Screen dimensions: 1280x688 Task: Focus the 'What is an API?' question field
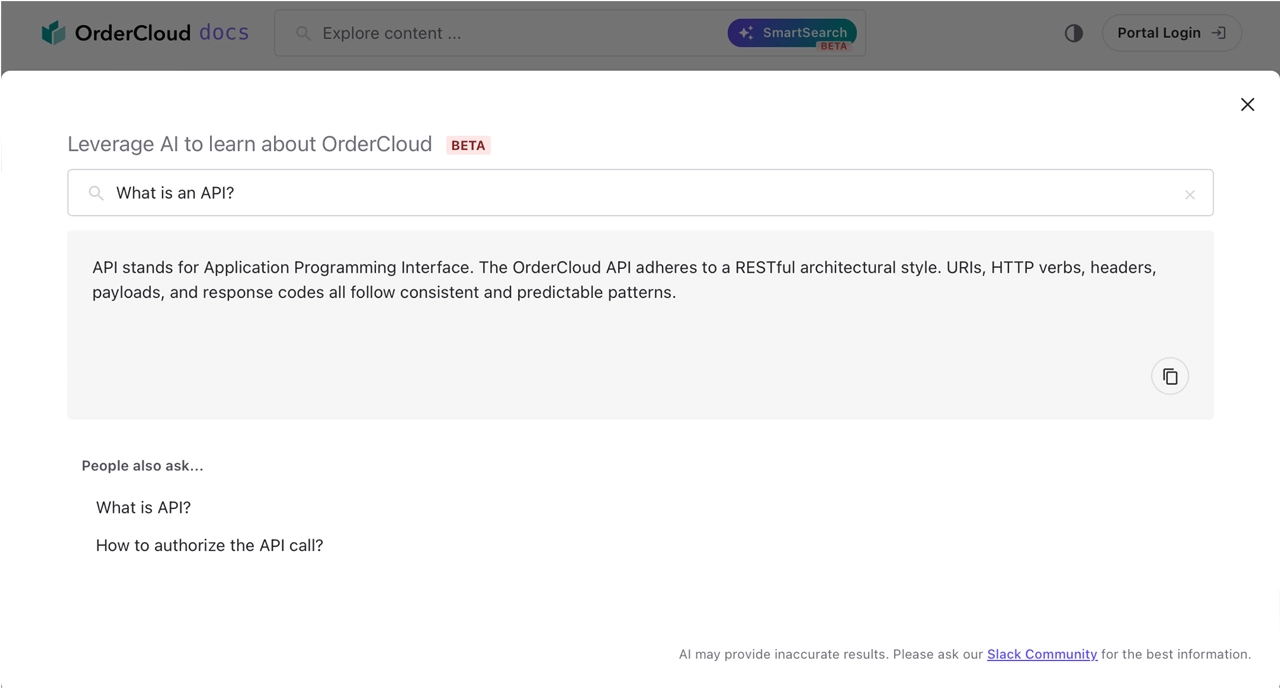(x=640, y=193)
